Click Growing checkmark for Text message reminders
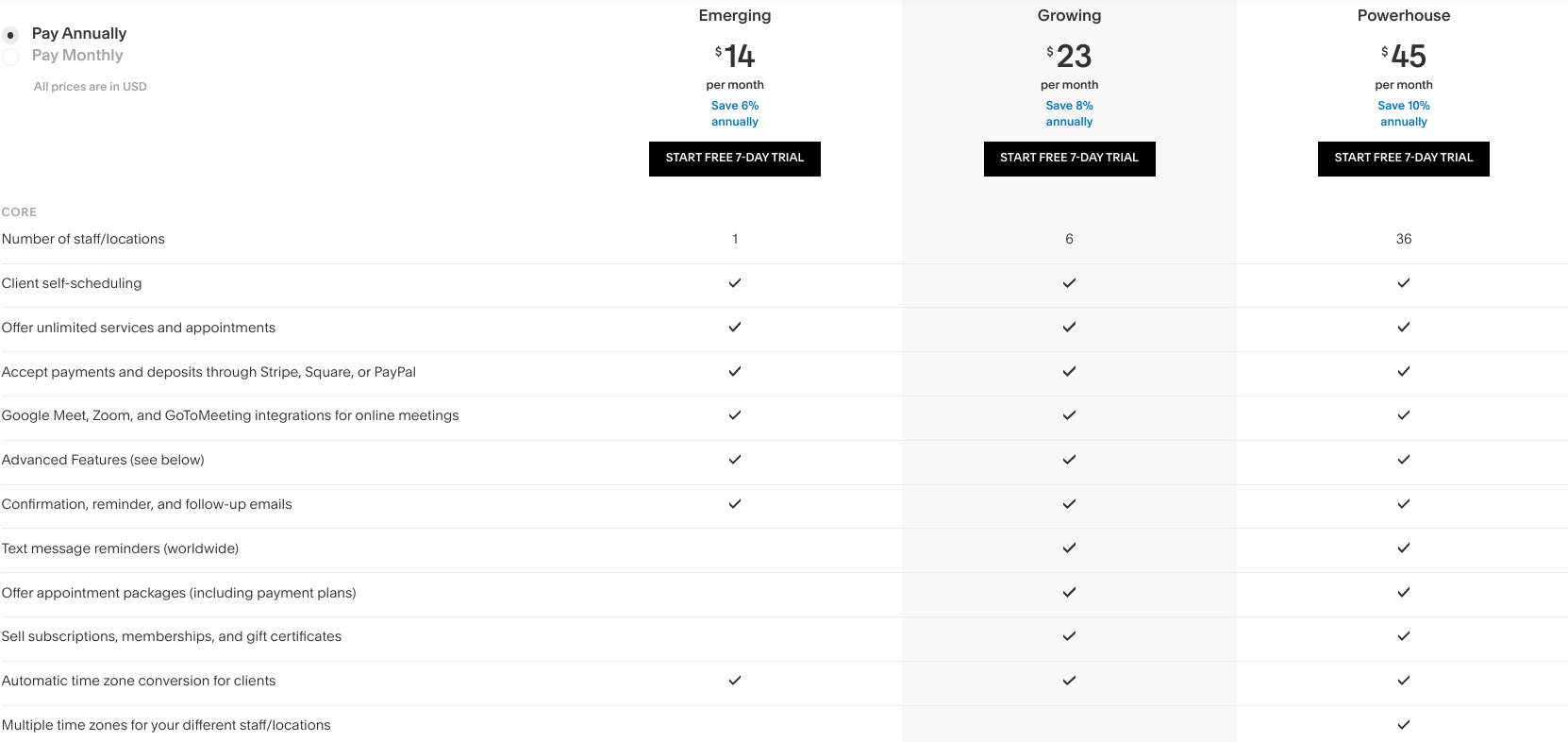Viewport: 1568px width, 742px height. click(1069, 548)
